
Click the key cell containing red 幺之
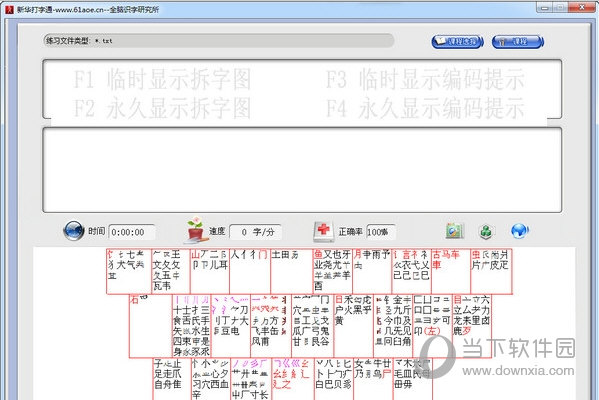tap(293, 379)
